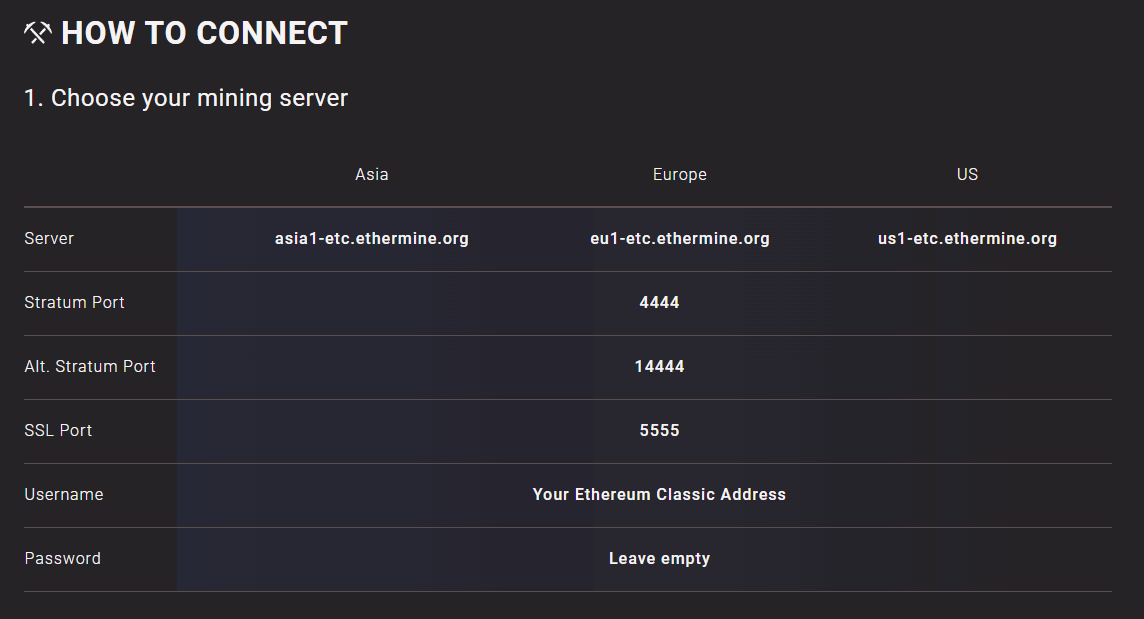This screenshot has width=1144, height=619.
Task: Select the US column header
Action: coord(967,174)
